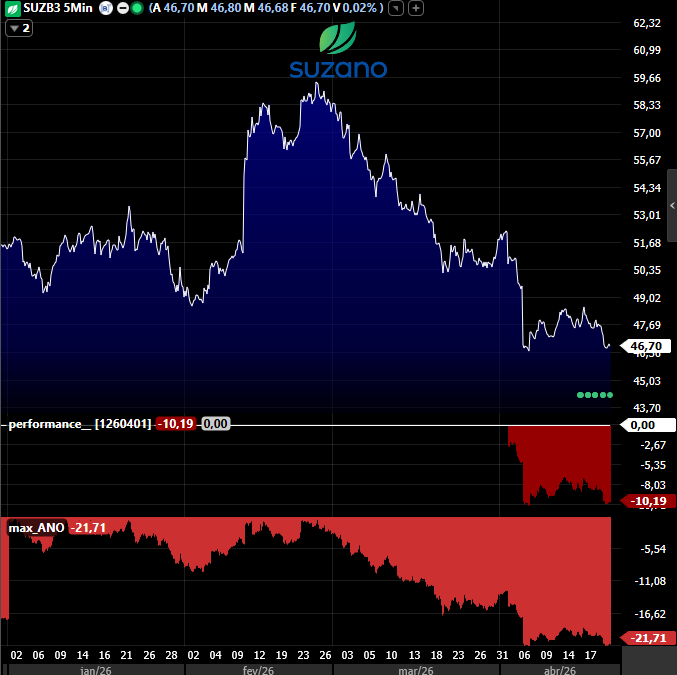Click date label 31 on time axis
The height and width of the screenshot is (675, 677).
click(x=502, y=655)
